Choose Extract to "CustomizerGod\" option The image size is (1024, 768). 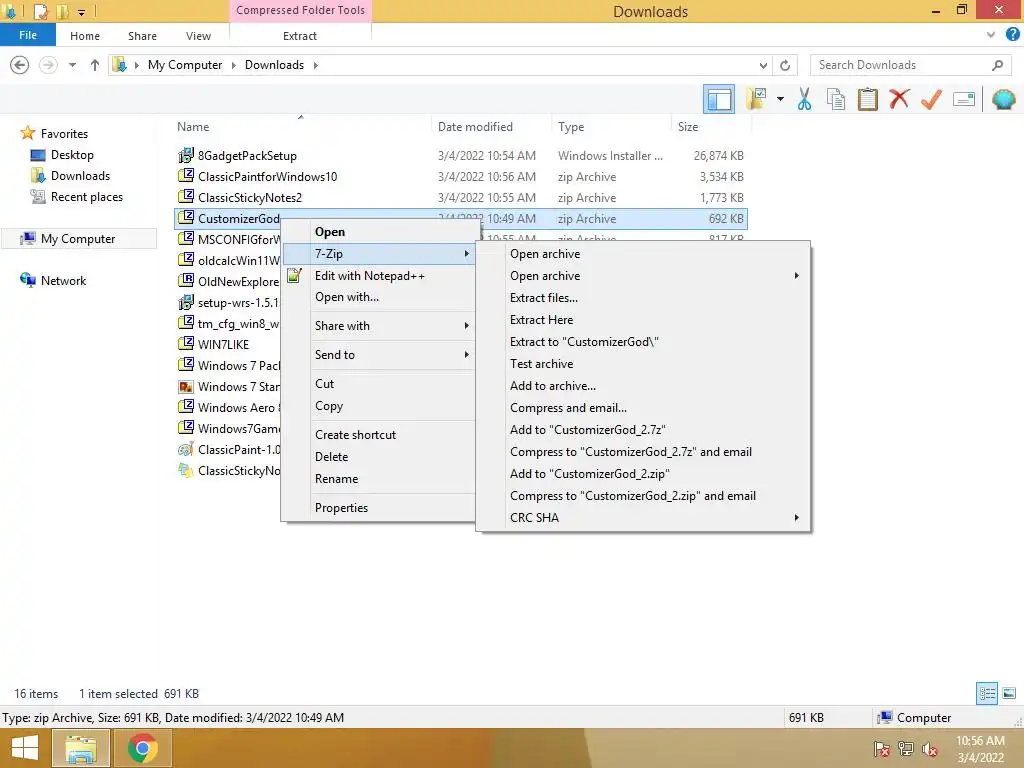click(643, 342)
